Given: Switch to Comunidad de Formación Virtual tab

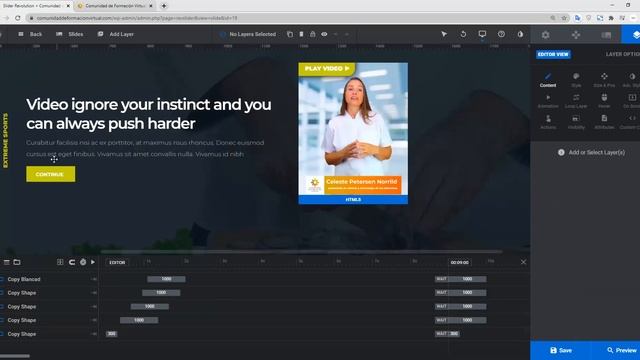Looking at the screenshot, I should tap(115, 6).
